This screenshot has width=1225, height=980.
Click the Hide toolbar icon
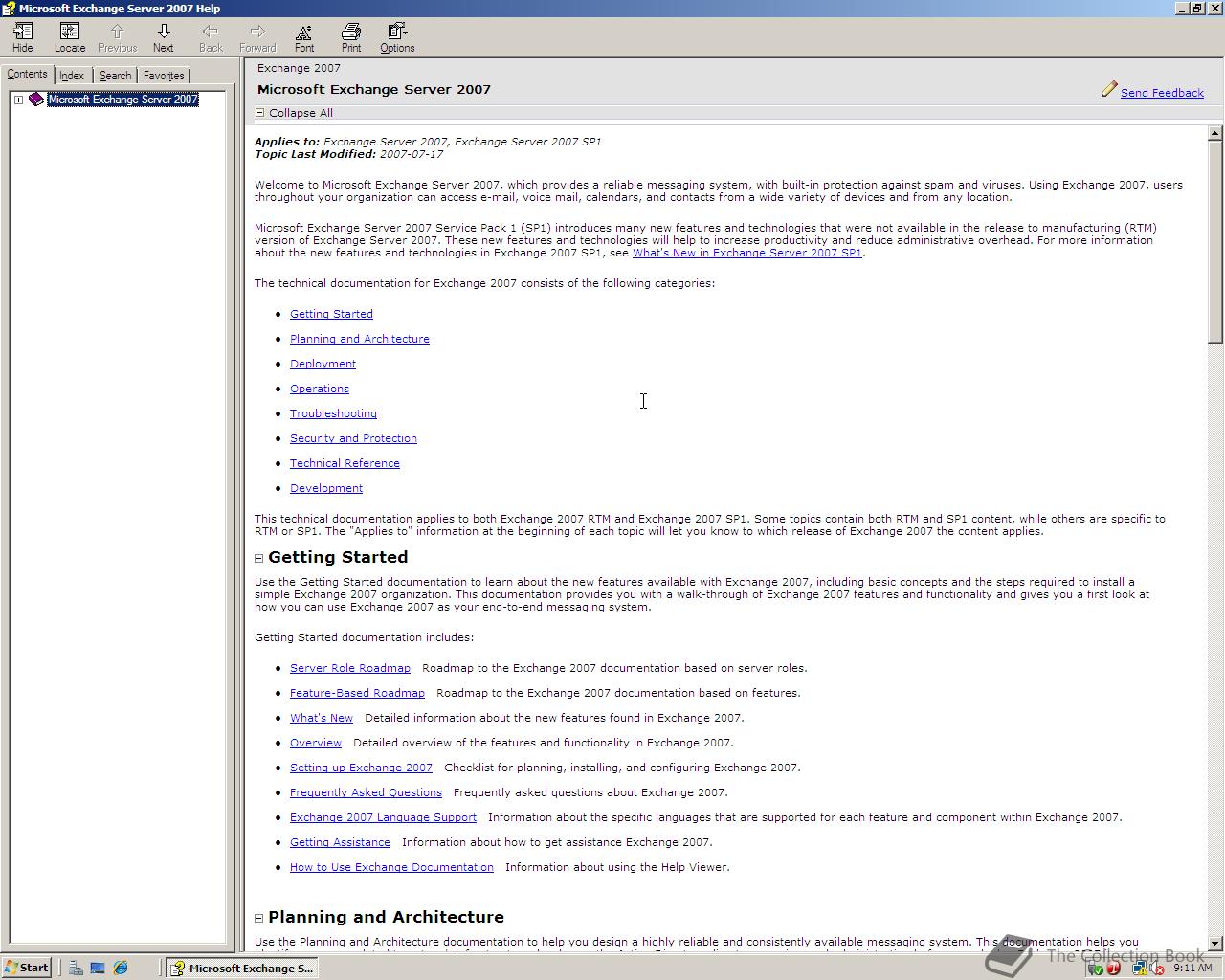23,32
